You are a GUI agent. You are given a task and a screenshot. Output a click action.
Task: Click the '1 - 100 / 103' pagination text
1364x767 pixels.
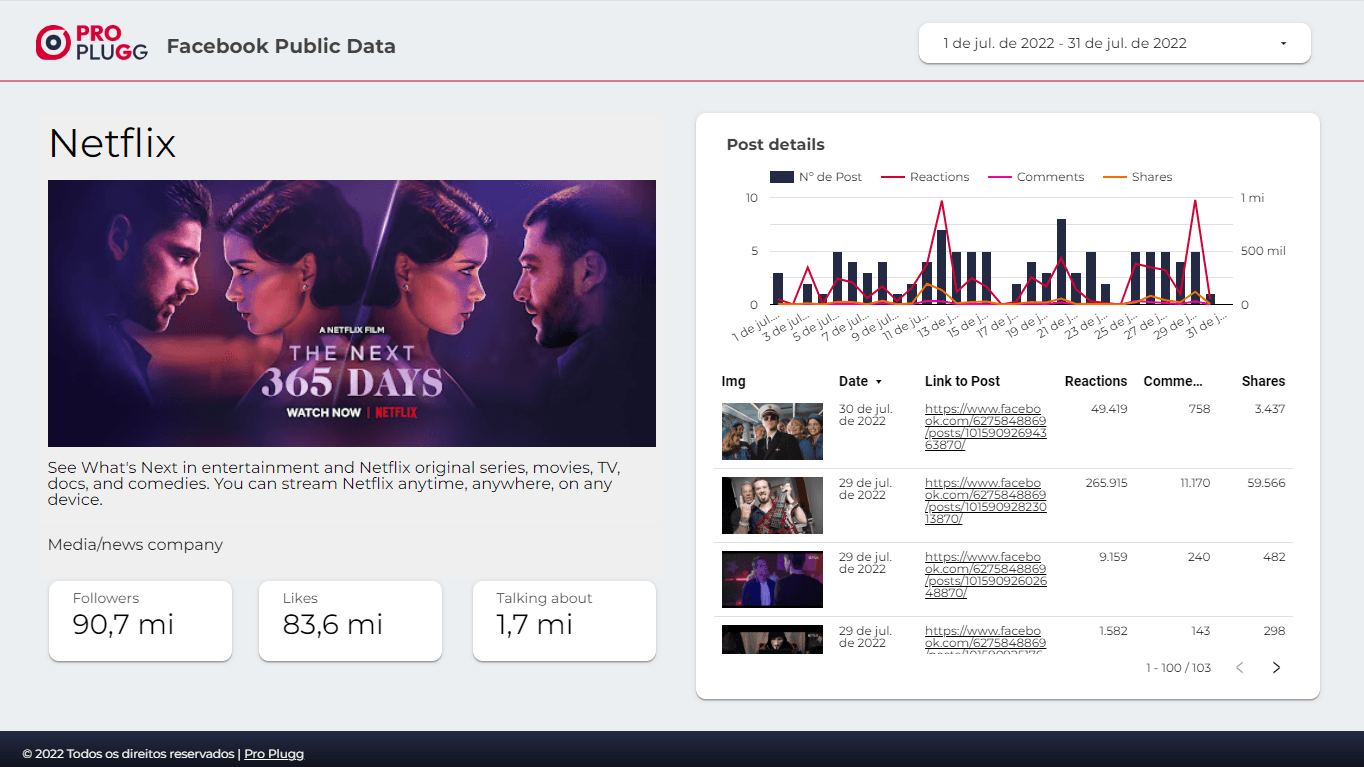tap(1178, 668)
